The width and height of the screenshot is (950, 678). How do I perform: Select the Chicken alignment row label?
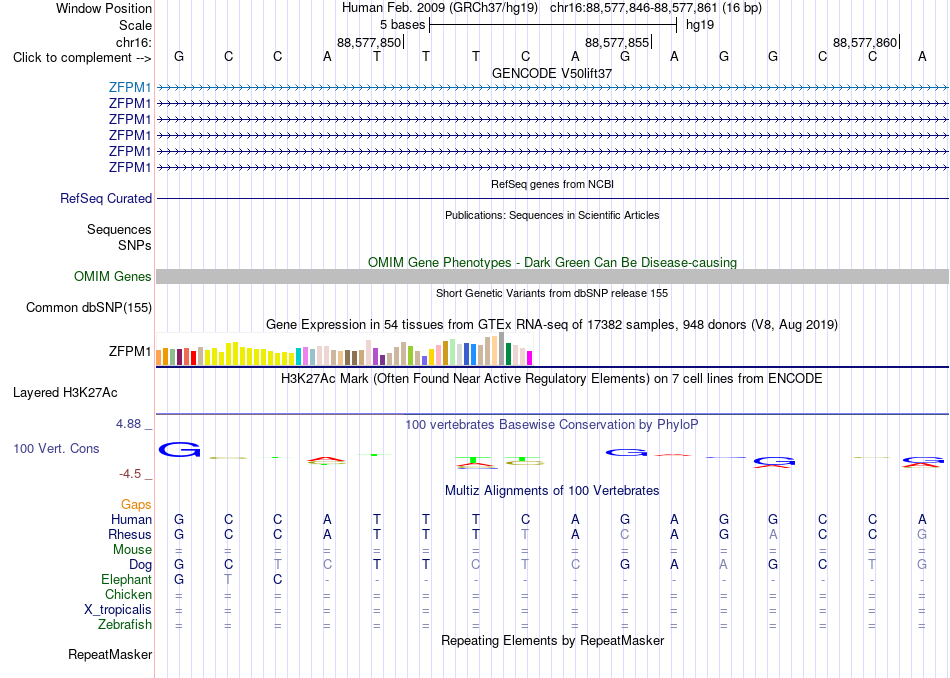(128, 594)
